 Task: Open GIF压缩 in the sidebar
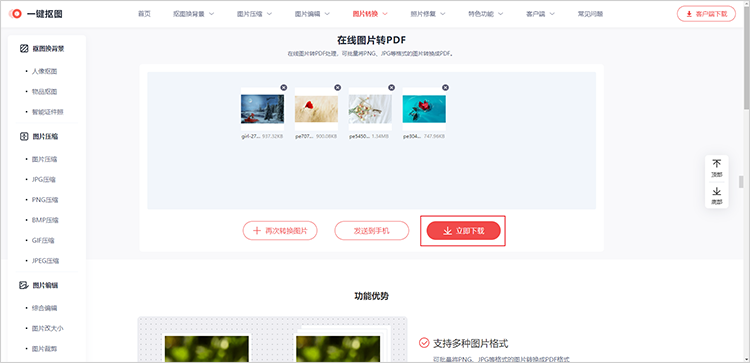[x=43, y=241]
